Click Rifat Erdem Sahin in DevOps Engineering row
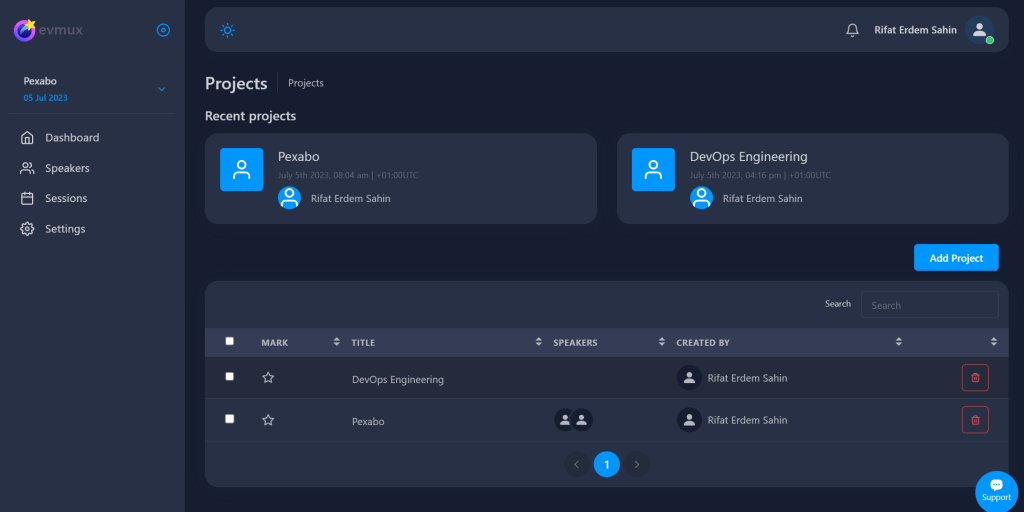1024x512 pixels. pyautogui.click(x=747, y=378)
